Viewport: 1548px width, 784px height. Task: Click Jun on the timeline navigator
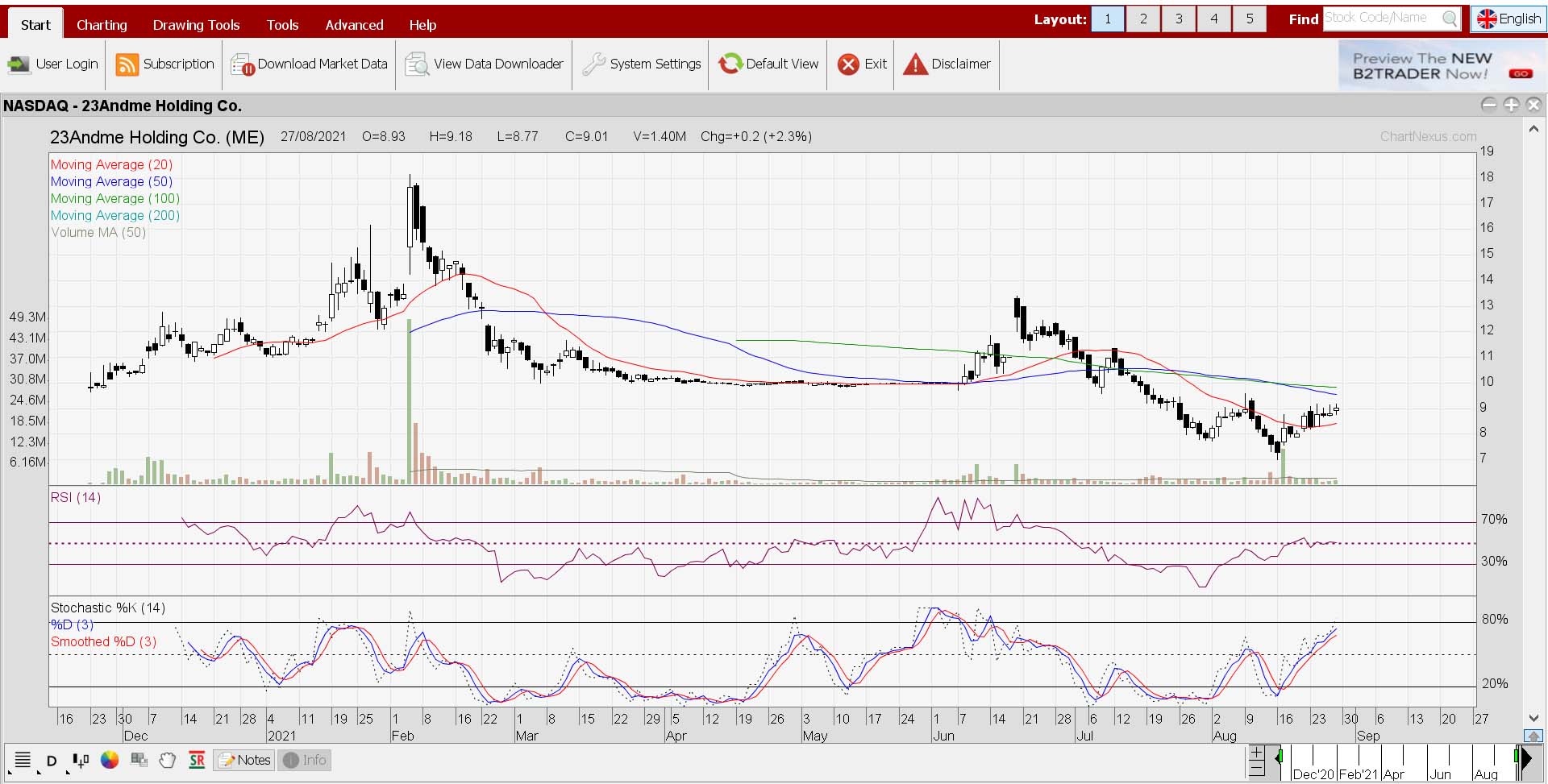point(1440,774)
